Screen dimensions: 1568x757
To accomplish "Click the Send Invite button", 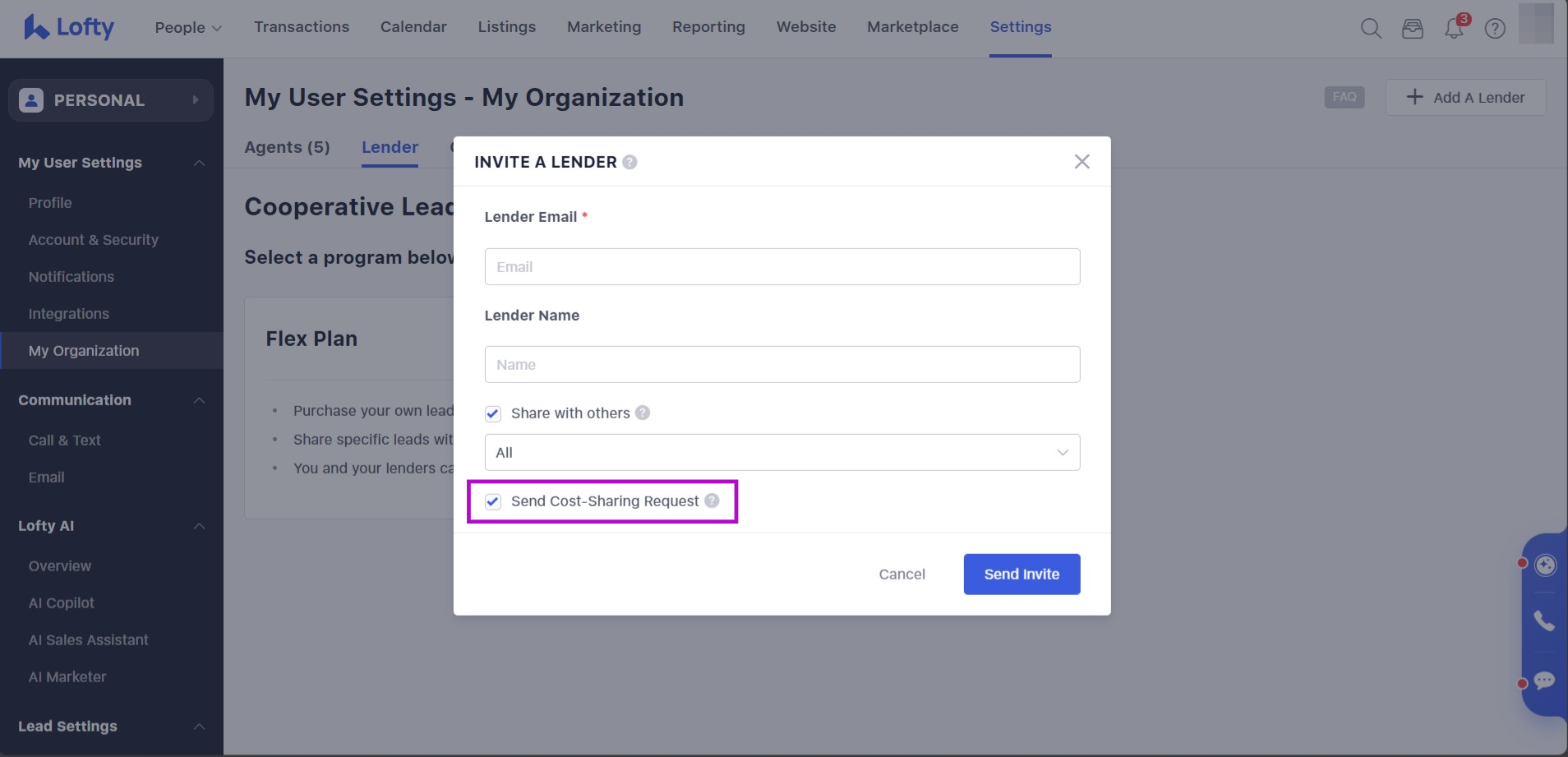I will coord(1022,575).
